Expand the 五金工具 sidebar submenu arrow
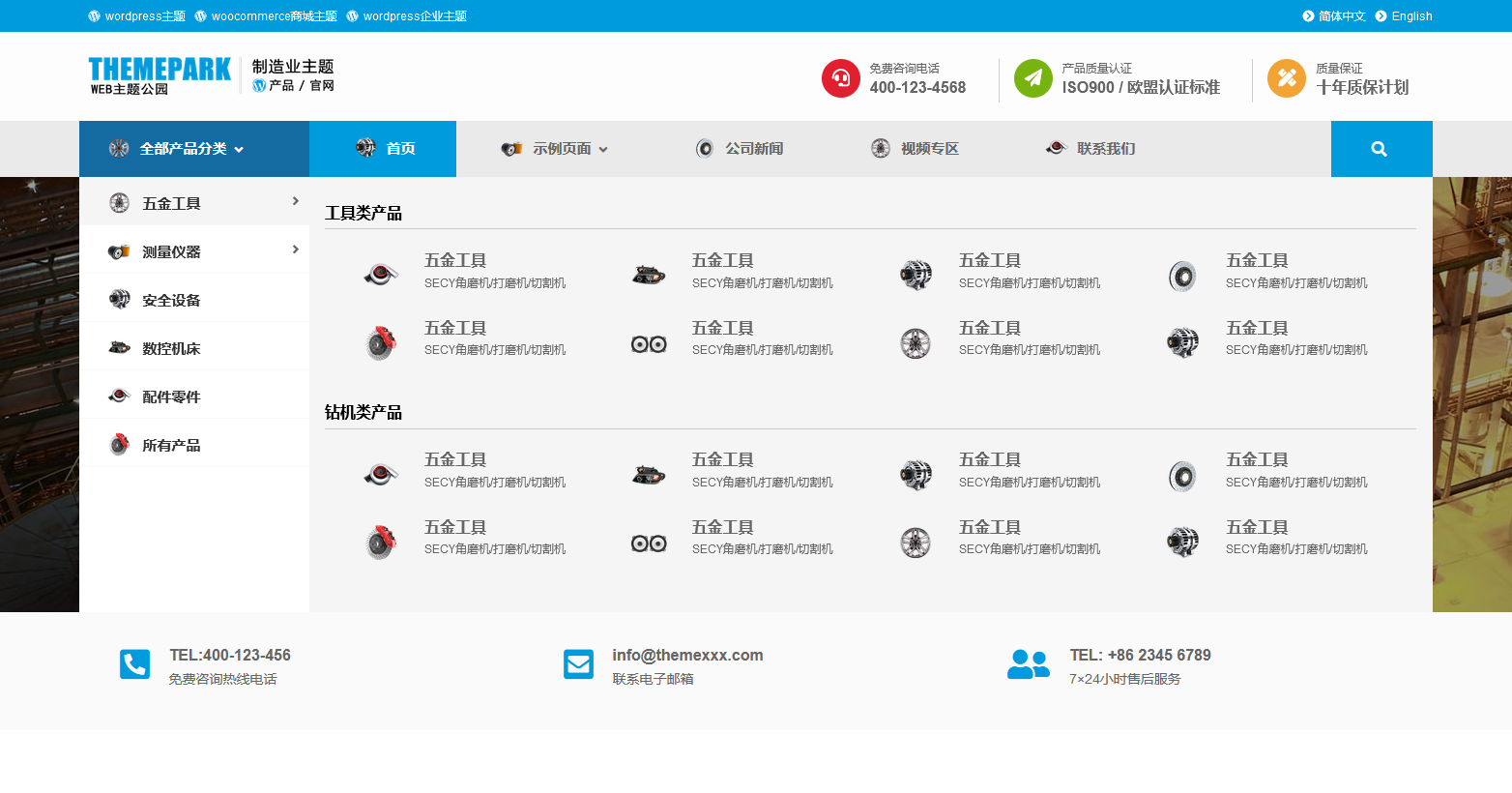Screen dimensions: 1512x793 (295, 201)
